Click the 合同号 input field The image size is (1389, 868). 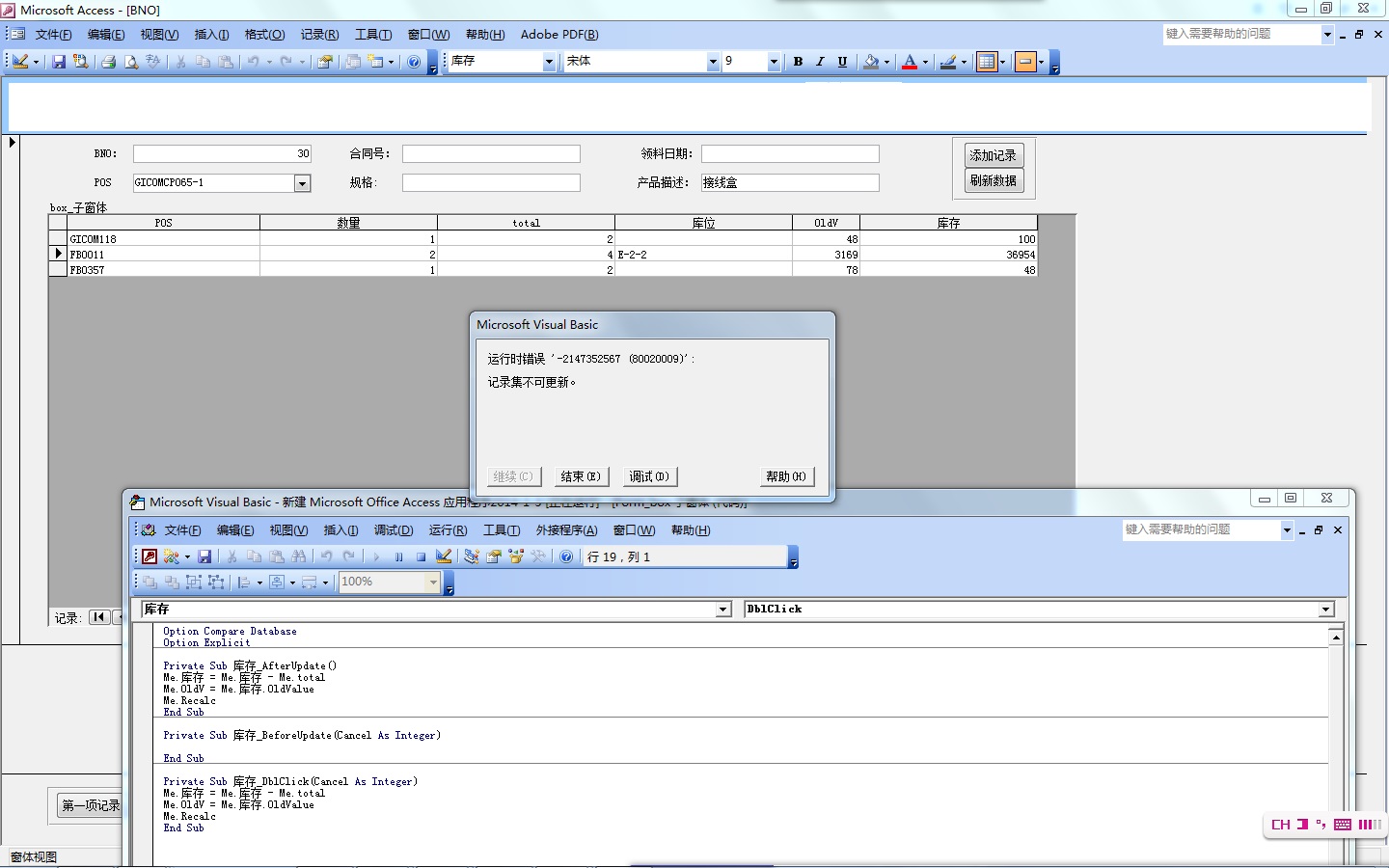pos(491,154)
